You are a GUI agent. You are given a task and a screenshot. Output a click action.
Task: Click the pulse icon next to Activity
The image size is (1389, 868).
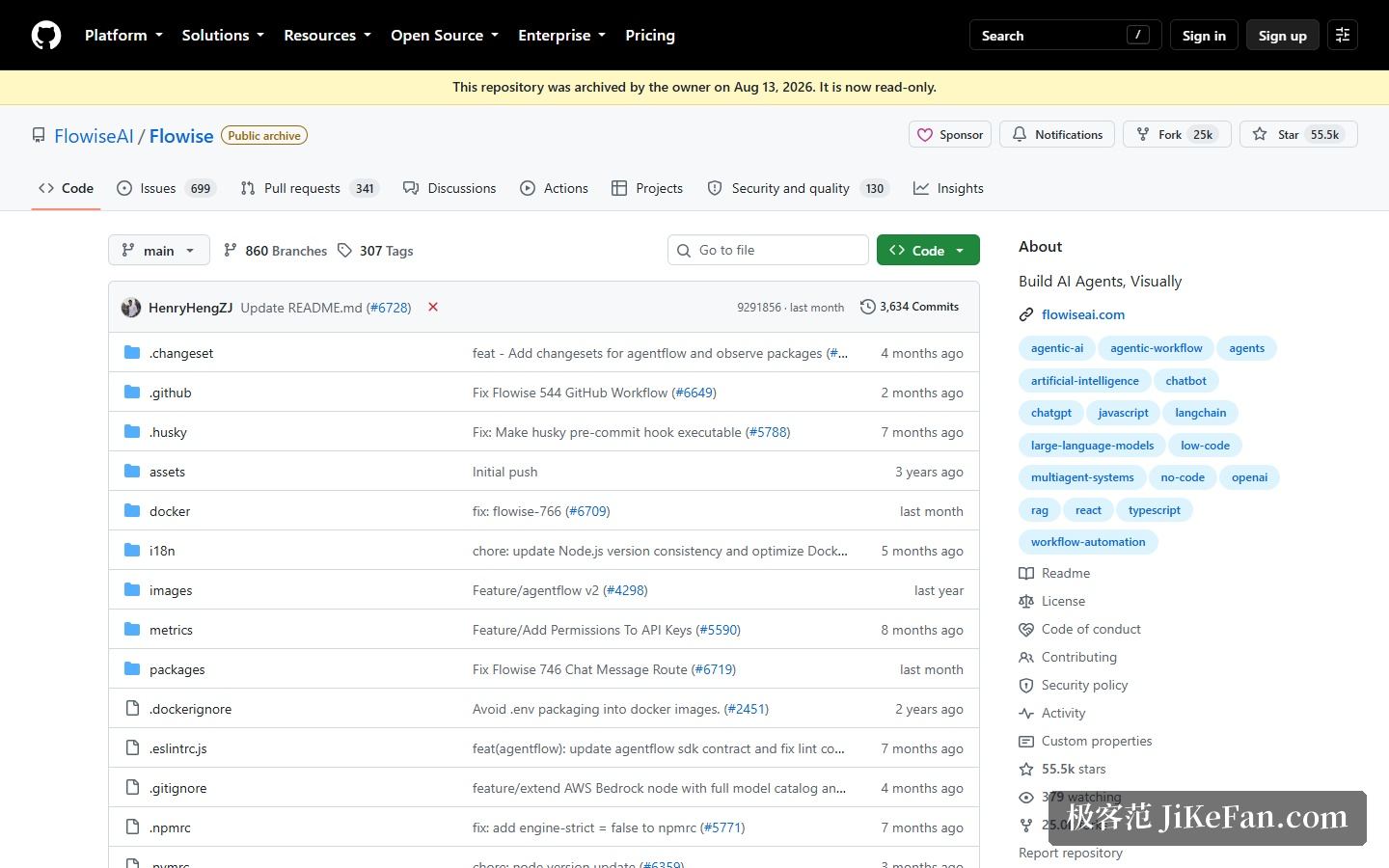point(1026,713)
